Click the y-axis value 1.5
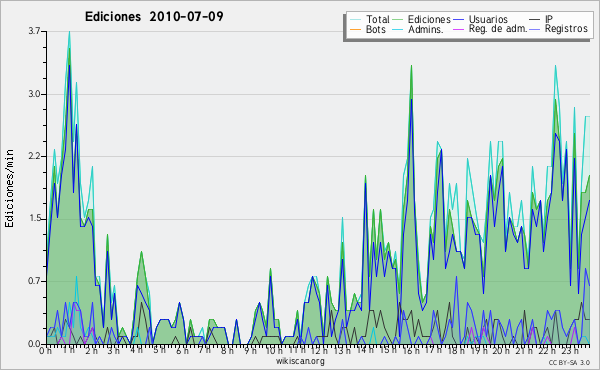The image size is (600, 370). [x=34, y=219]
